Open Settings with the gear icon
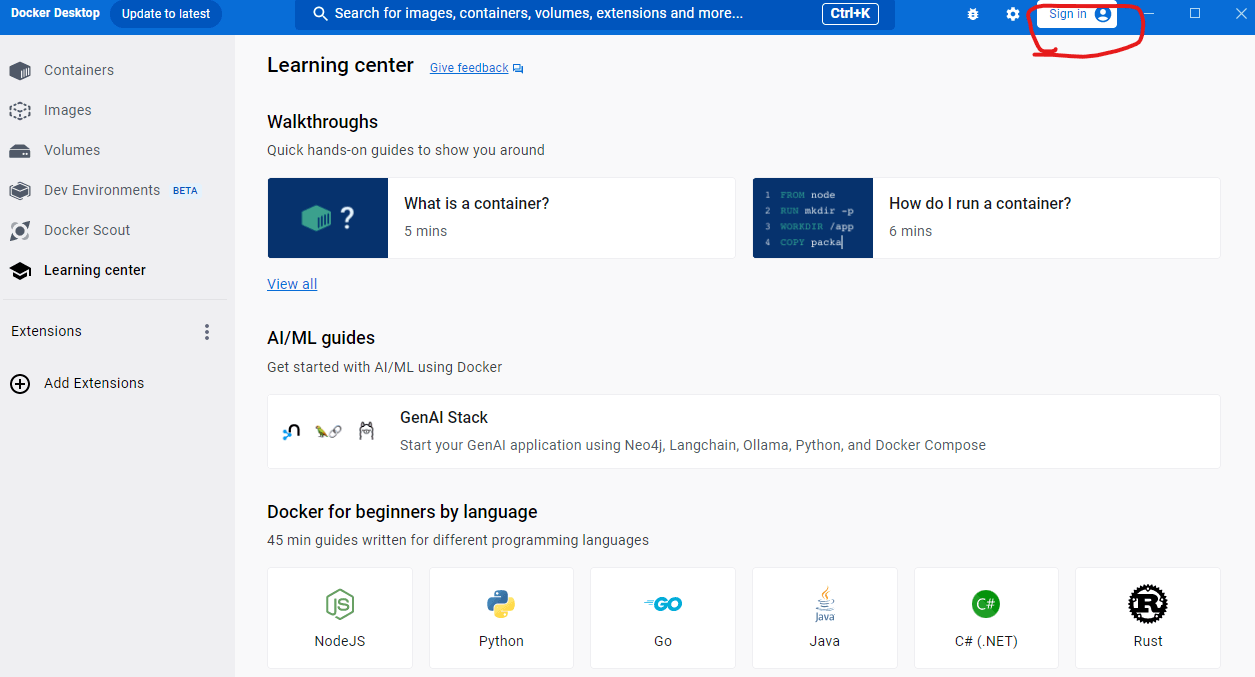Screen dimensions: 1255x677 [1013, 15]
